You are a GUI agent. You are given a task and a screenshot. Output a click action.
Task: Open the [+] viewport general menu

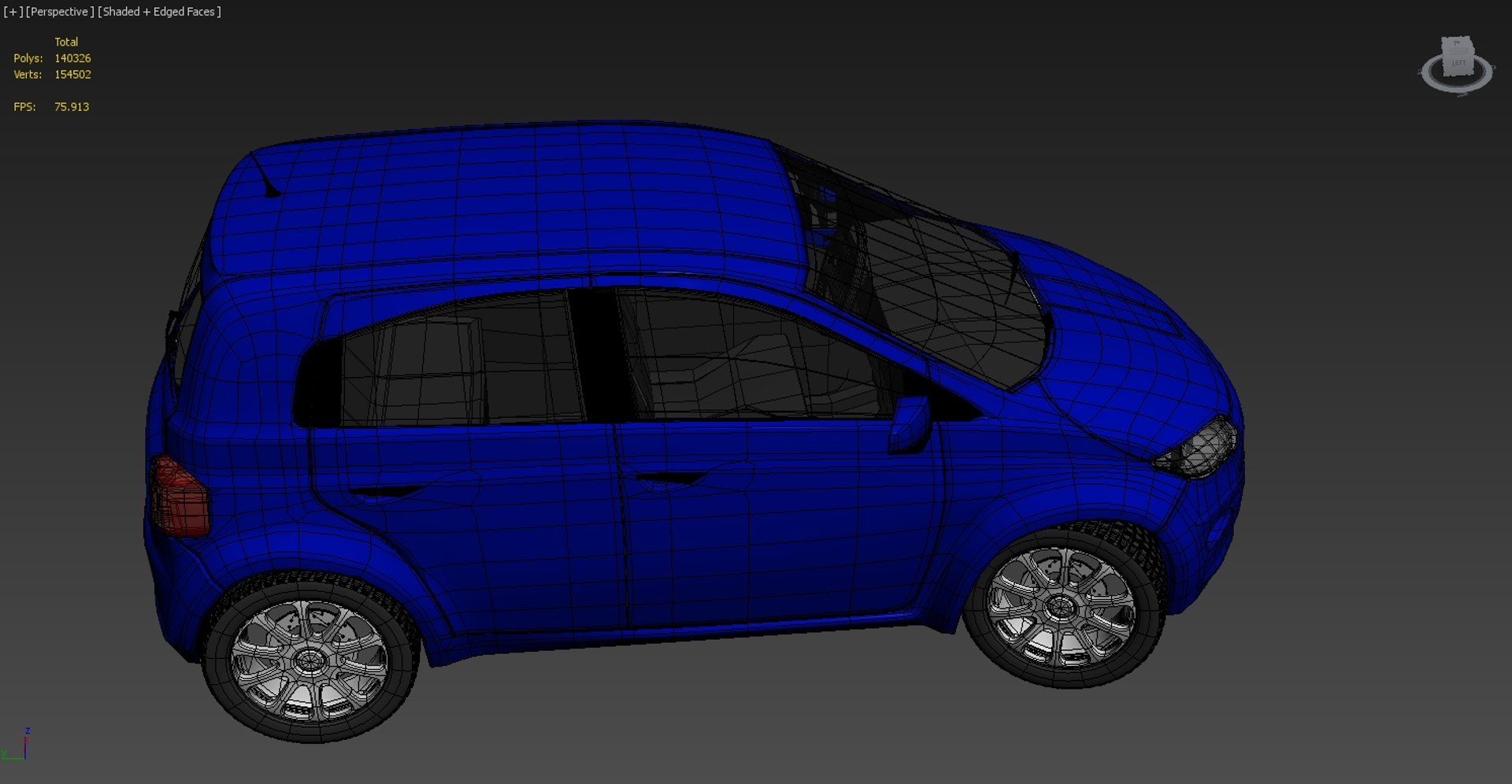[x=13, y=12]
